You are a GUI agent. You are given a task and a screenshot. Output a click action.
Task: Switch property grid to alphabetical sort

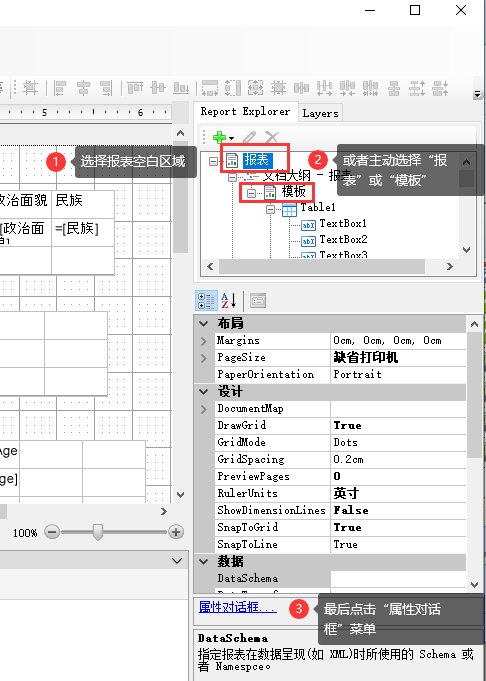pos(229,301)
